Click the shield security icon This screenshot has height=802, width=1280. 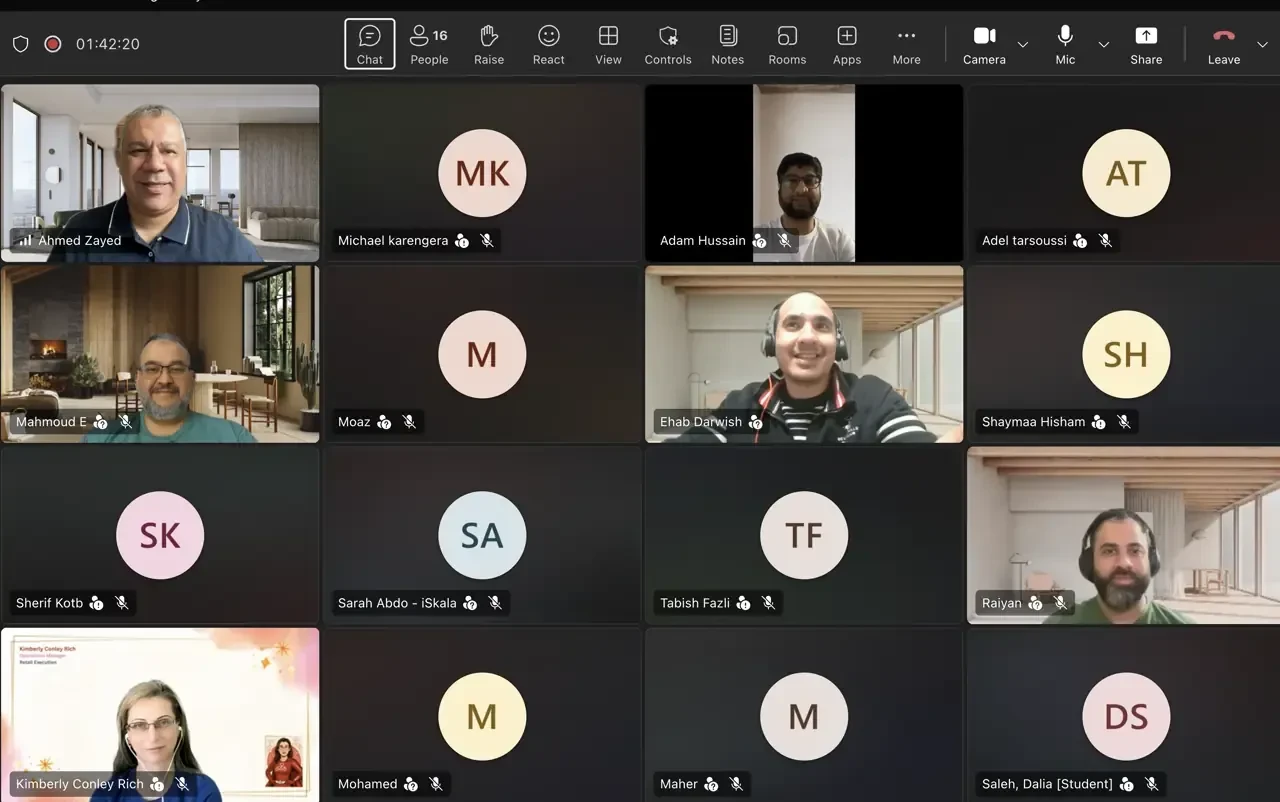coord(20,44)
